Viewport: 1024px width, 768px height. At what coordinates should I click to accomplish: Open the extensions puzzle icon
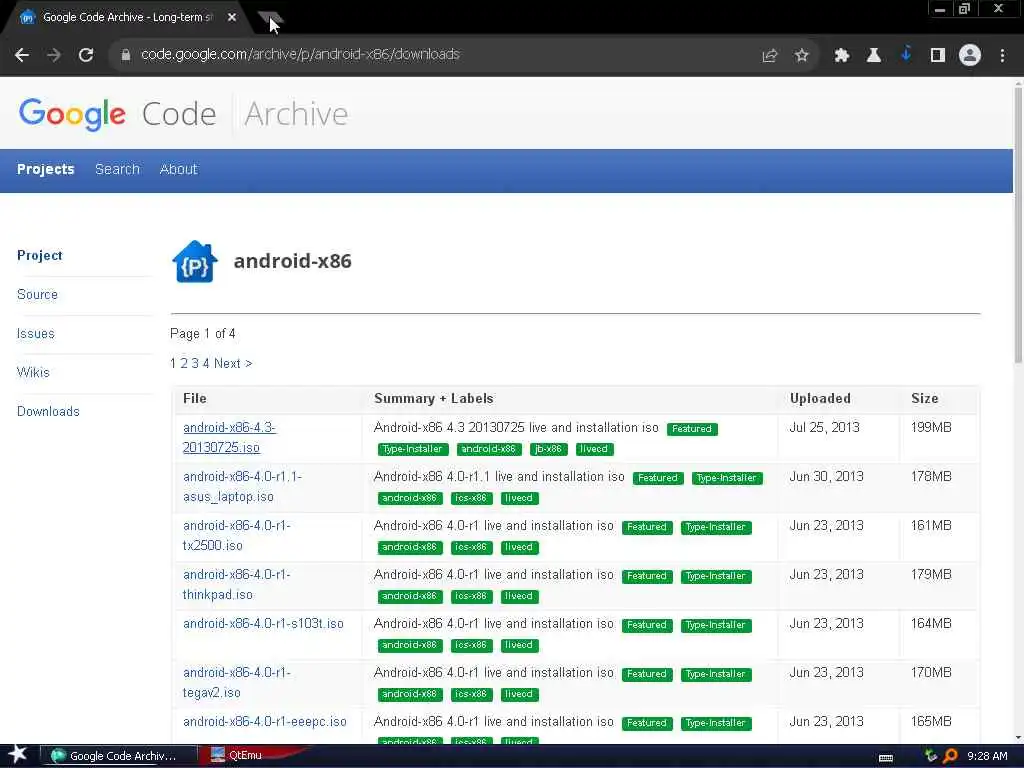842,56
